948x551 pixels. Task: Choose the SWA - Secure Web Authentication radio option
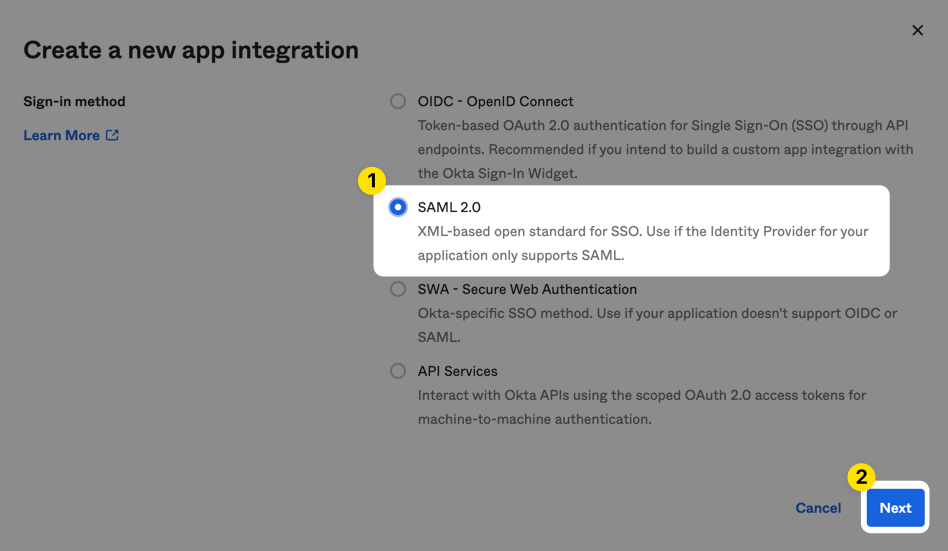[x=398, y=289]
